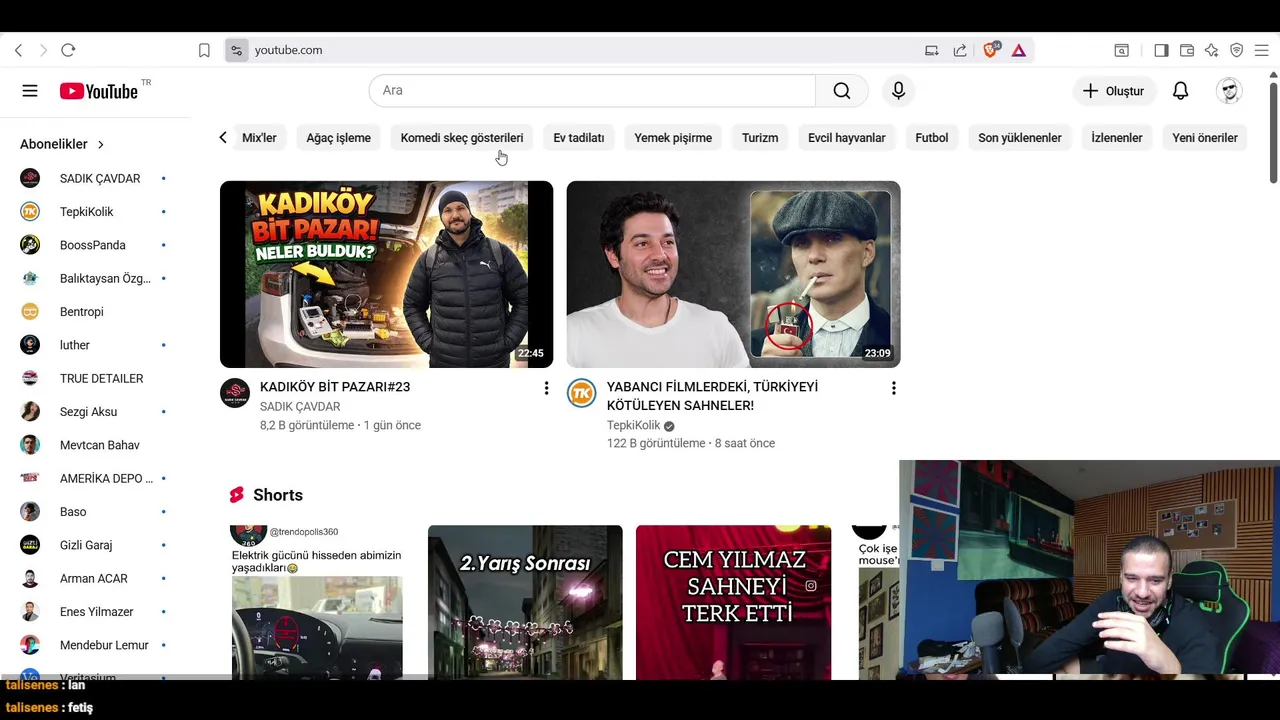Open TRUE DETAILER subscription in sidebar

click(x=95, y=379)
